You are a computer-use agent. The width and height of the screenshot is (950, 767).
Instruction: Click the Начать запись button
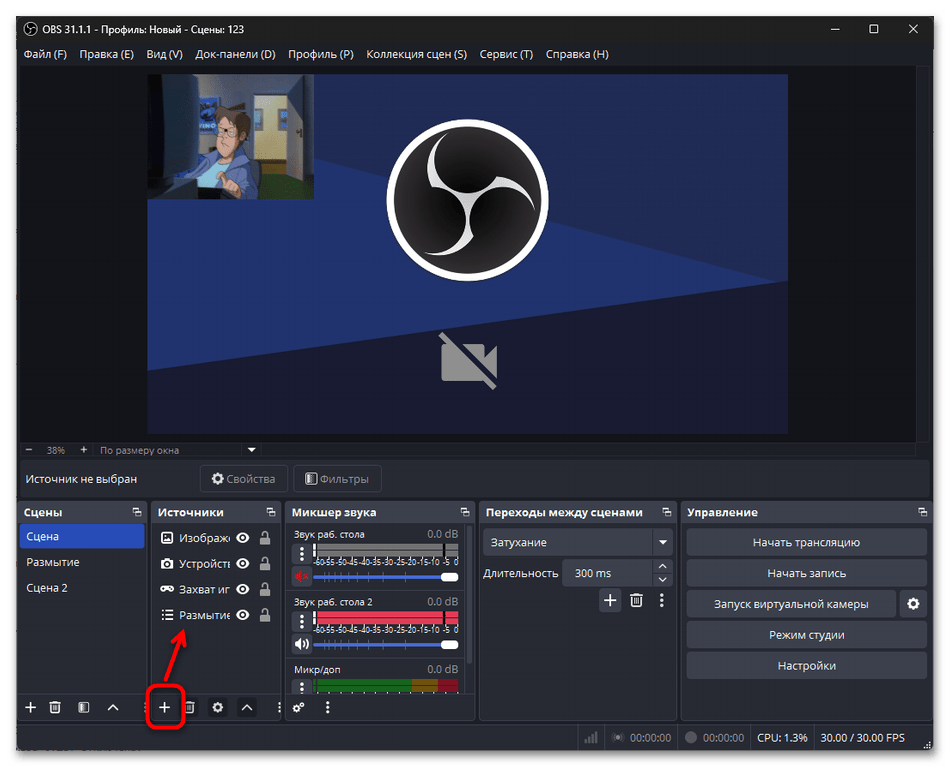806,573
